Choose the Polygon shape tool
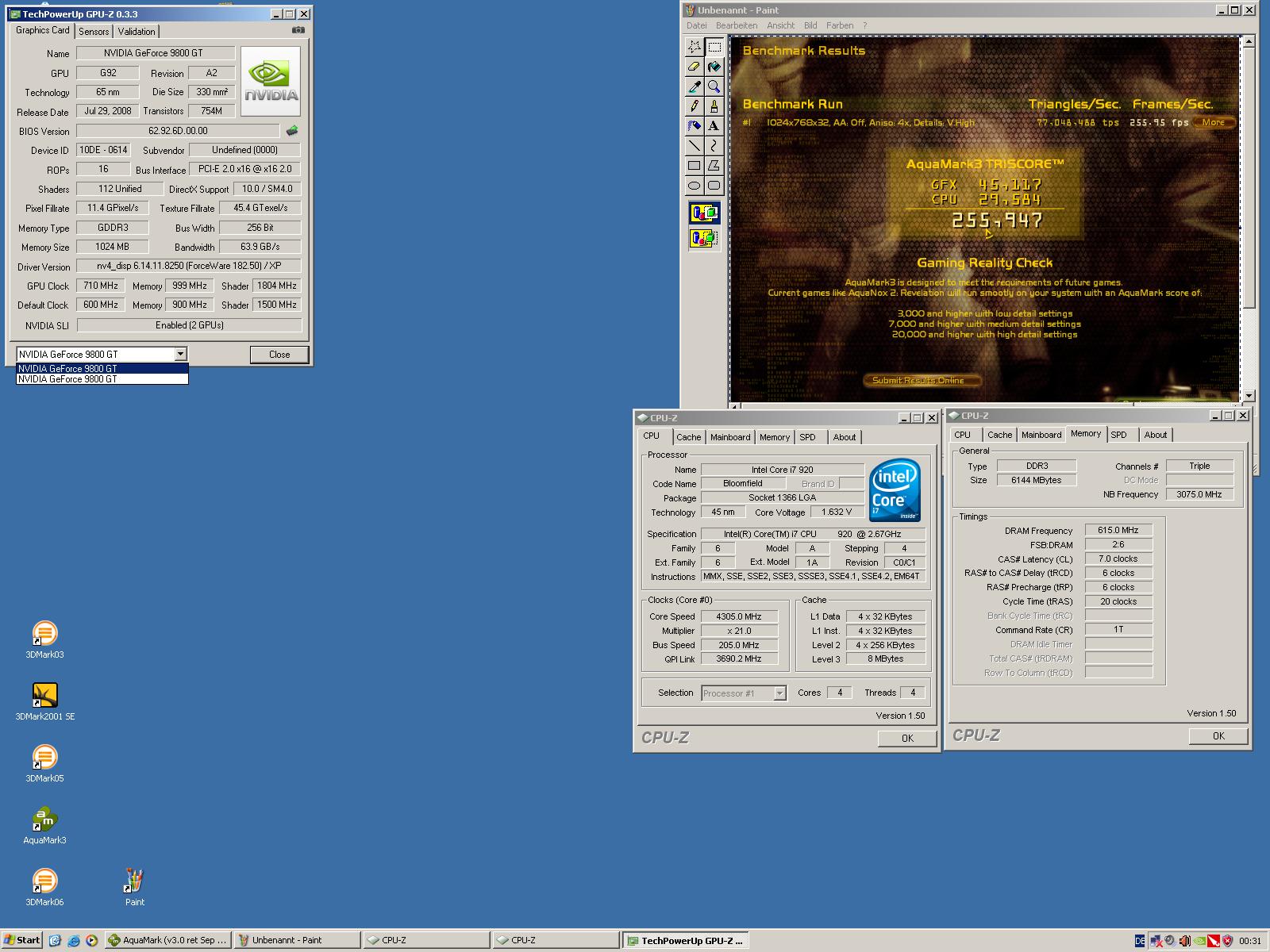Image resolution: width=1270 pixels, height=952 pixels. tap(714, 166)
